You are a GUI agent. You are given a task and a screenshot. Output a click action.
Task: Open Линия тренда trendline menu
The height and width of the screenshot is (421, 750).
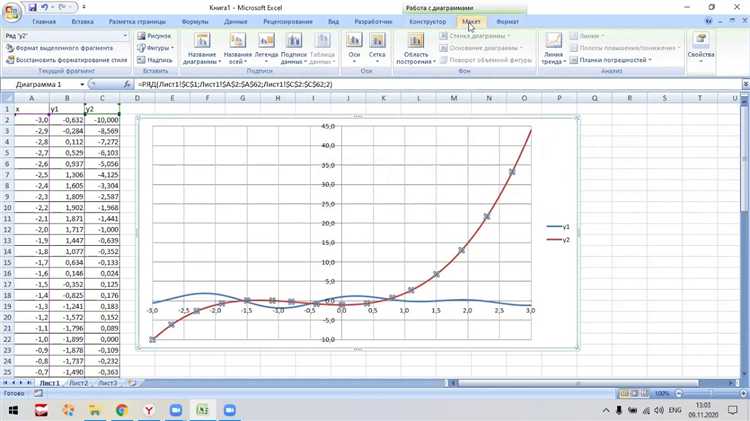[x=553, y=48]
